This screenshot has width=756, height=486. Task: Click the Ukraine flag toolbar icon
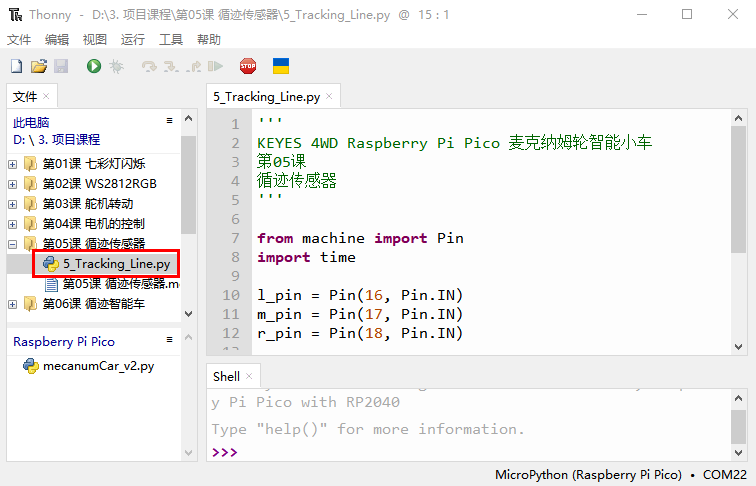tap(281, 66)
